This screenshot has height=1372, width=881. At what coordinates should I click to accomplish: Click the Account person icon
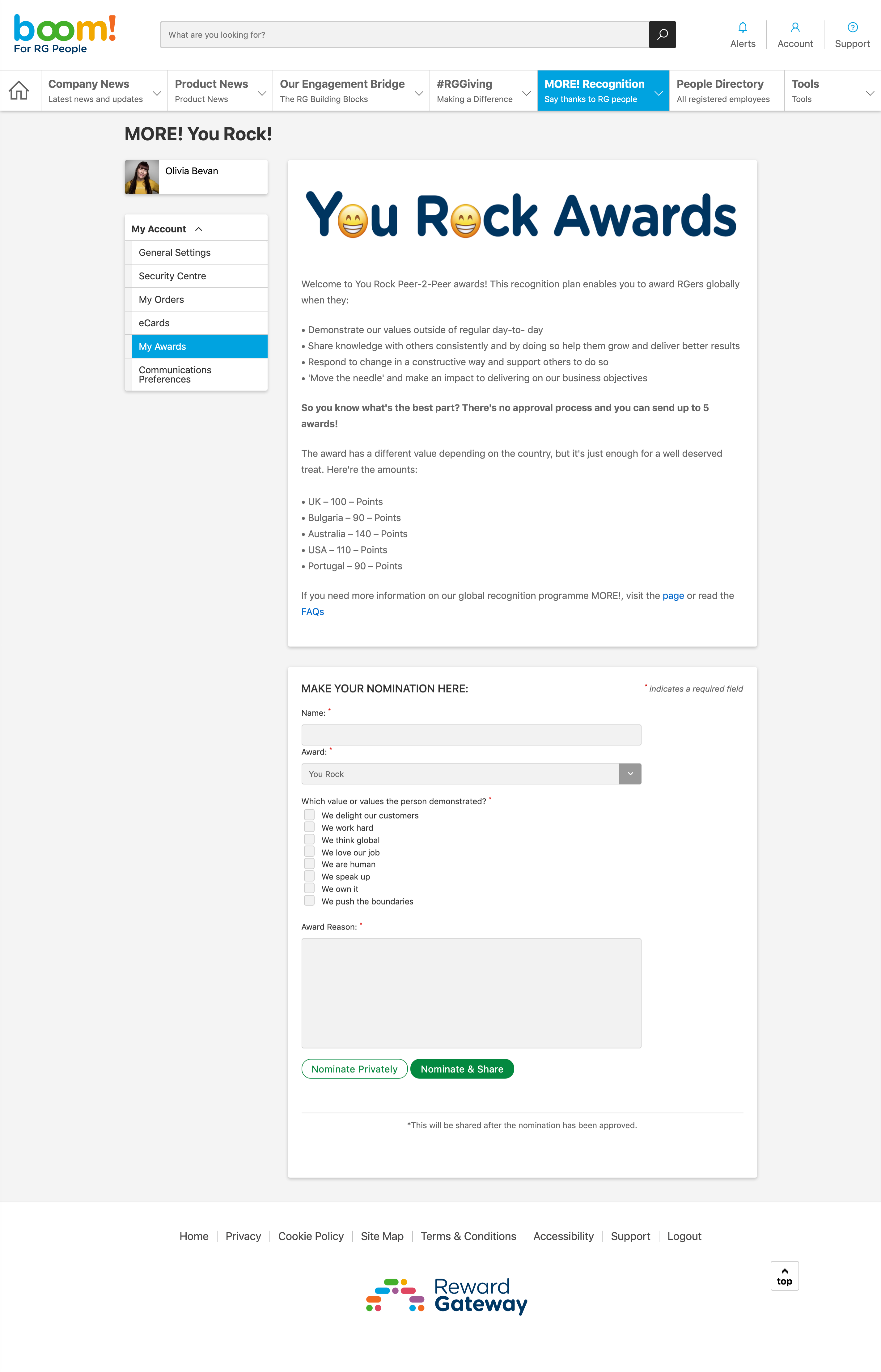[795, 27]
